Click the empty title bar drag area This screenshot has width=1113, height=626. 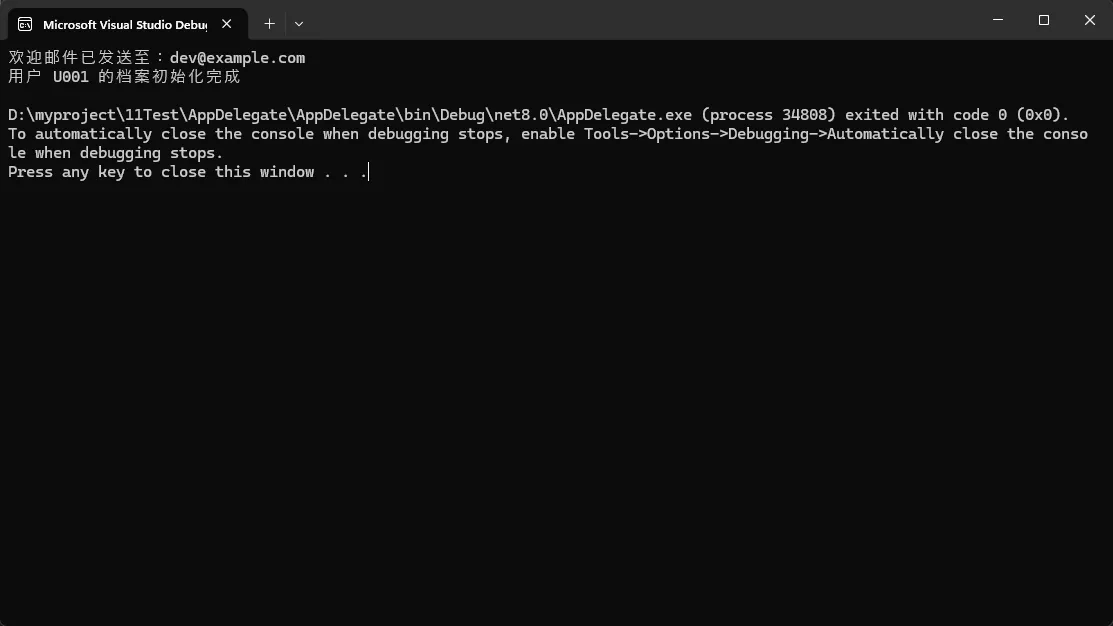640,20
